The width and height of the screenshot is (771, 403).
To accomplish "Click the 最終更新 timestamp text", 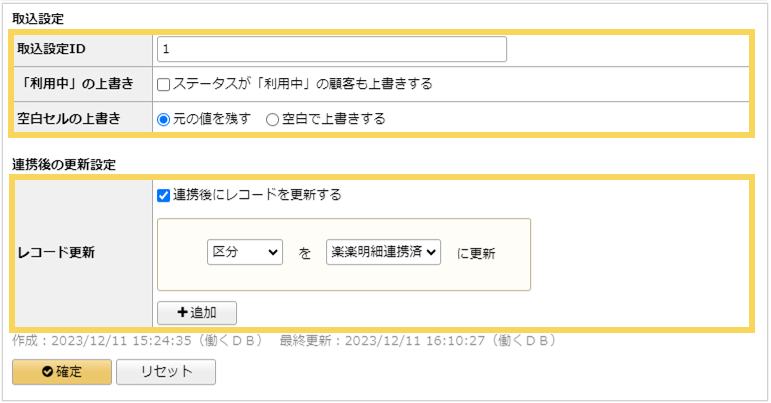I will (417, 340).
